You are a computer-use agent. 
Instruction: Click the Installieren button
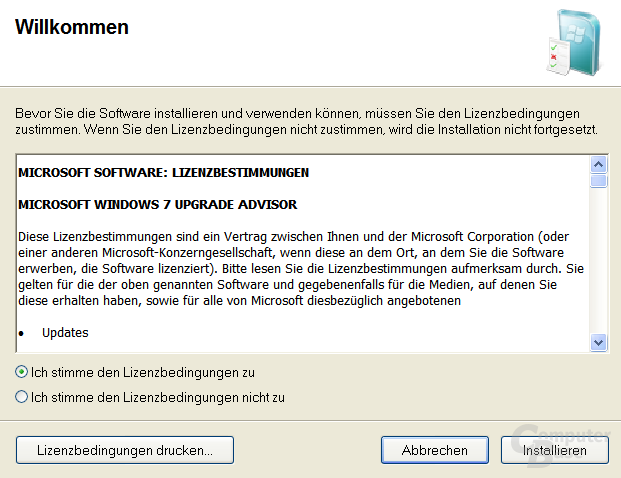point(554,450)
